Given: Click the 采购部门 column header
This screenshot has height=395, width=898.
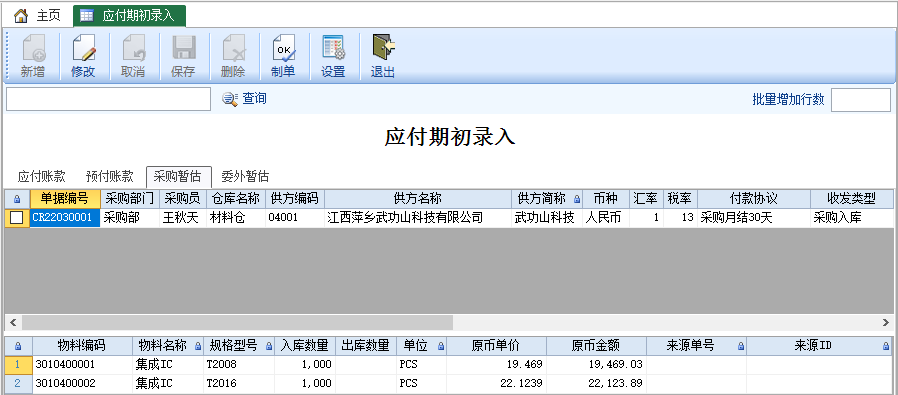Looking at the screenshot, I should tap(130, 199).
